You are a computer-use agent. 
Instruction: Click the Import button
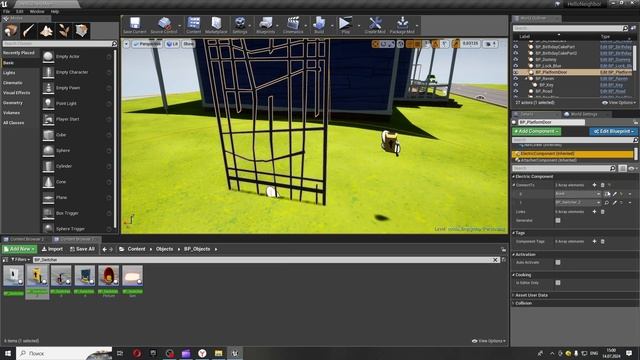(x=52, y=249)
